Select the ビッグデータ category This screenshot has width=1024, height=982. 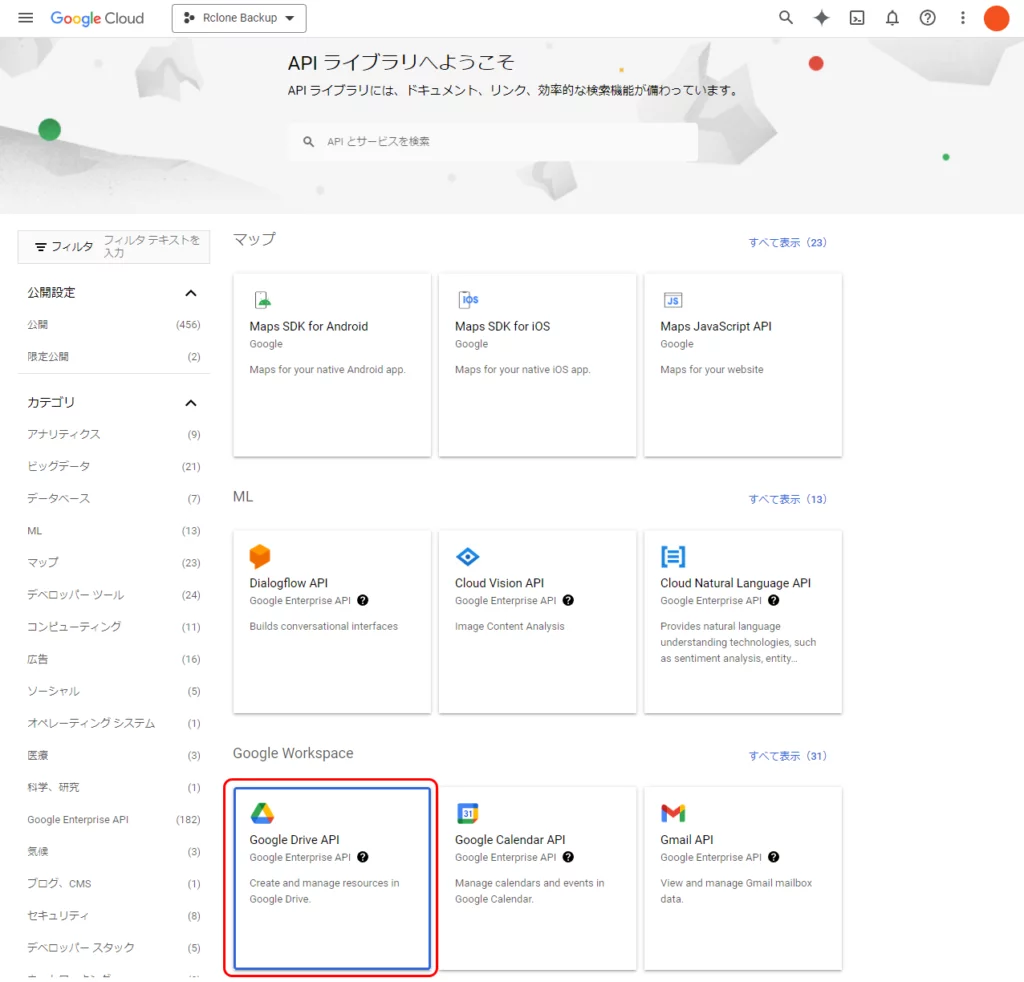114,466
